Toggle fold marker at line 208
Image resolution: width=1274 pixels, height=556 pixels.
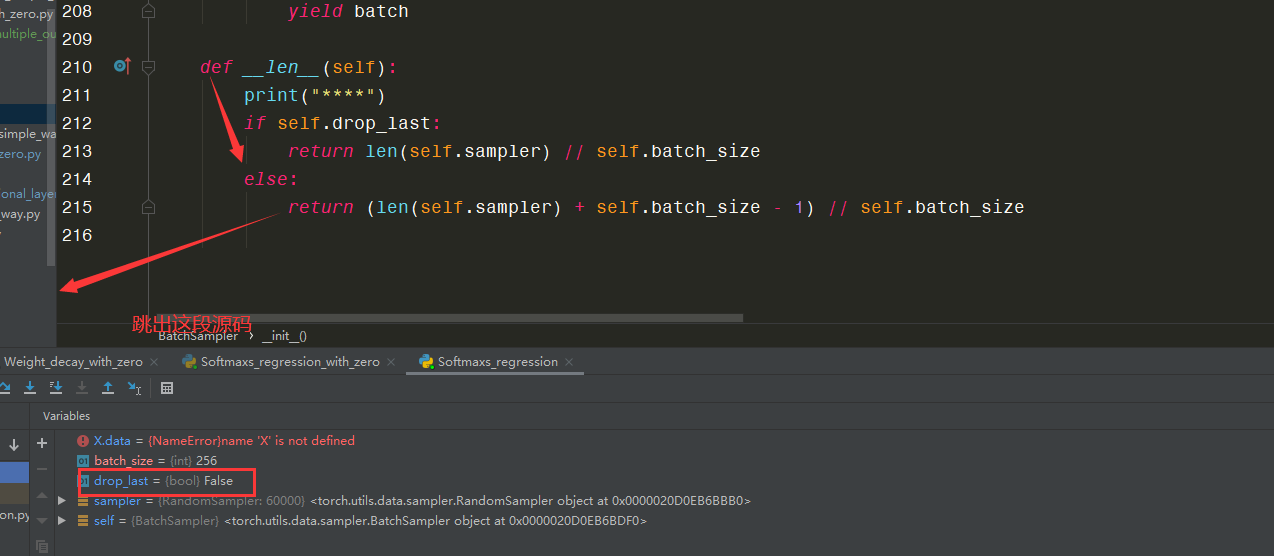(x=149, y=11)
